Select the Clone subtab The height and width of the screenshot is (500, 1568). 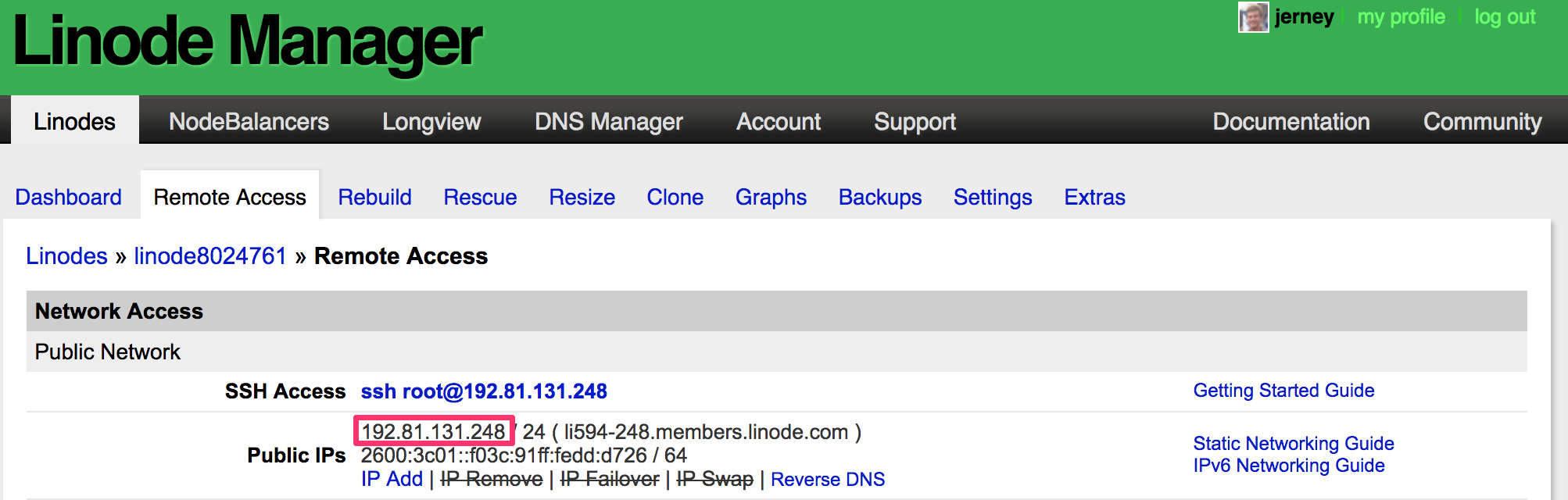(675, 197)
